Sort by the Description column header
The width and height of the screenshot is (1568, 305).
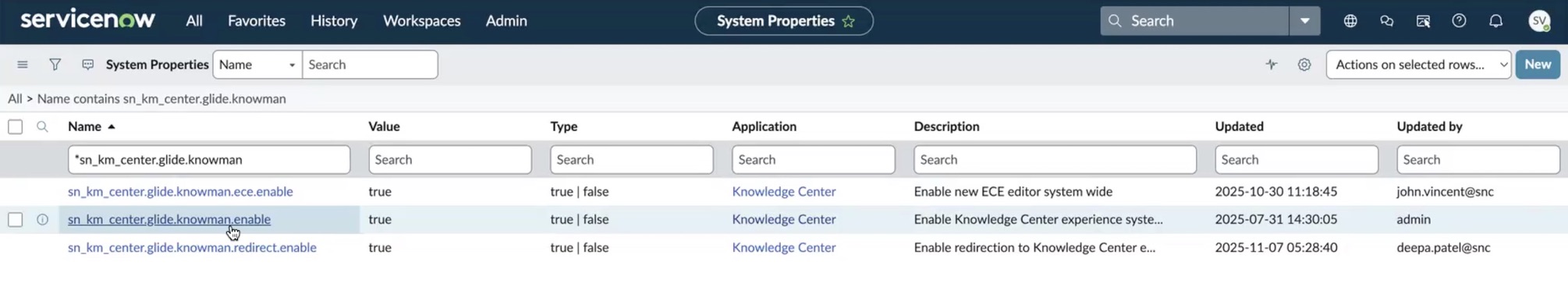pos(946,126)
